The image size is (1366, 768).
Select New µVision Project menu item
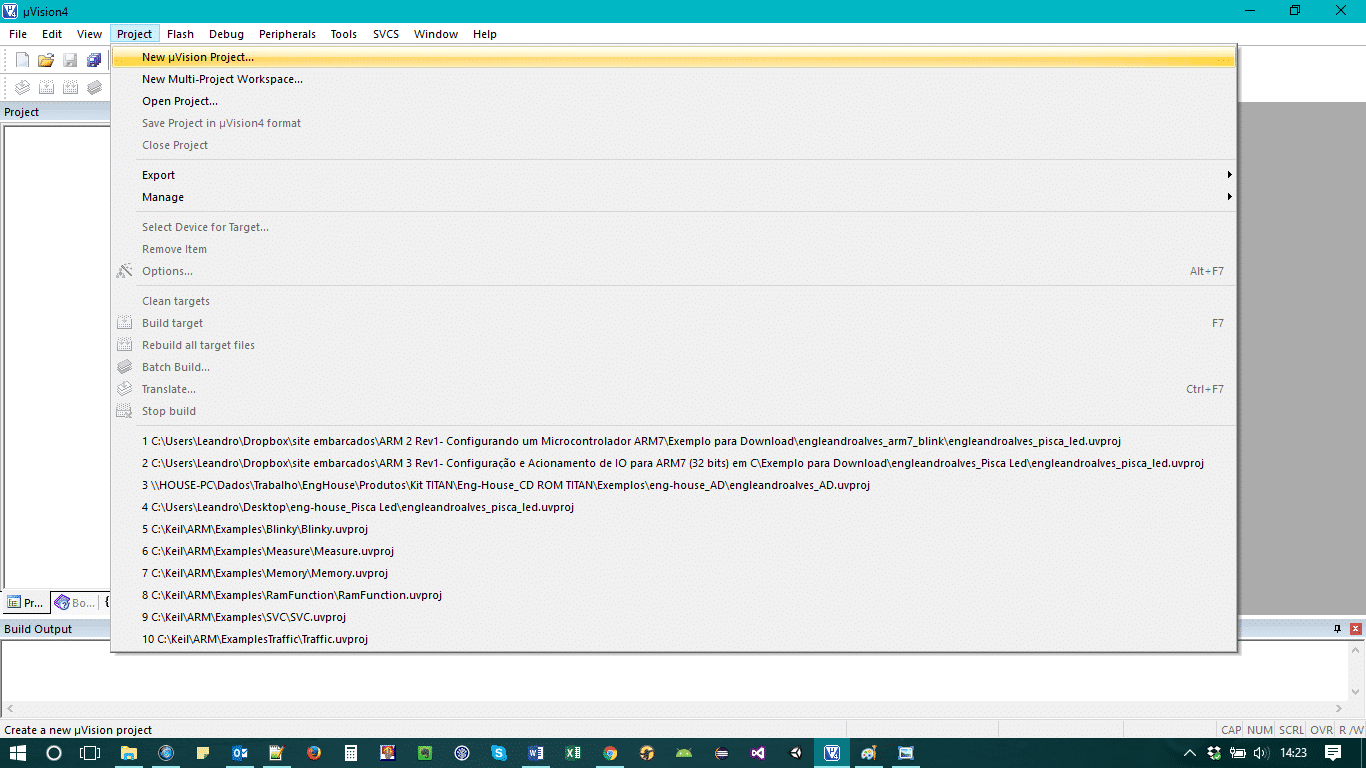click(198, 57)
